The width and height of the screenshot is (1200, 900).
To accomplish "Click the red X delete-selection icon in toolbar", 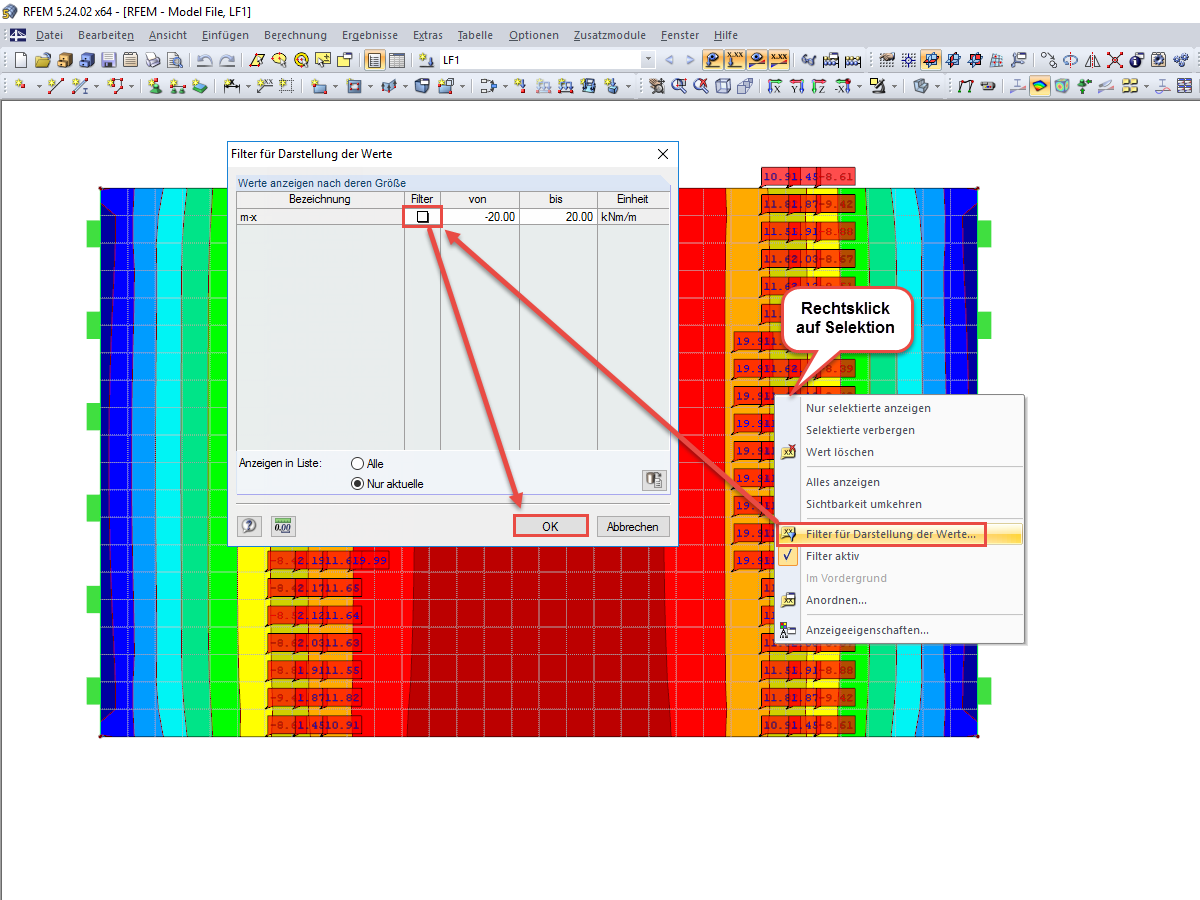I will (1115, 60).
